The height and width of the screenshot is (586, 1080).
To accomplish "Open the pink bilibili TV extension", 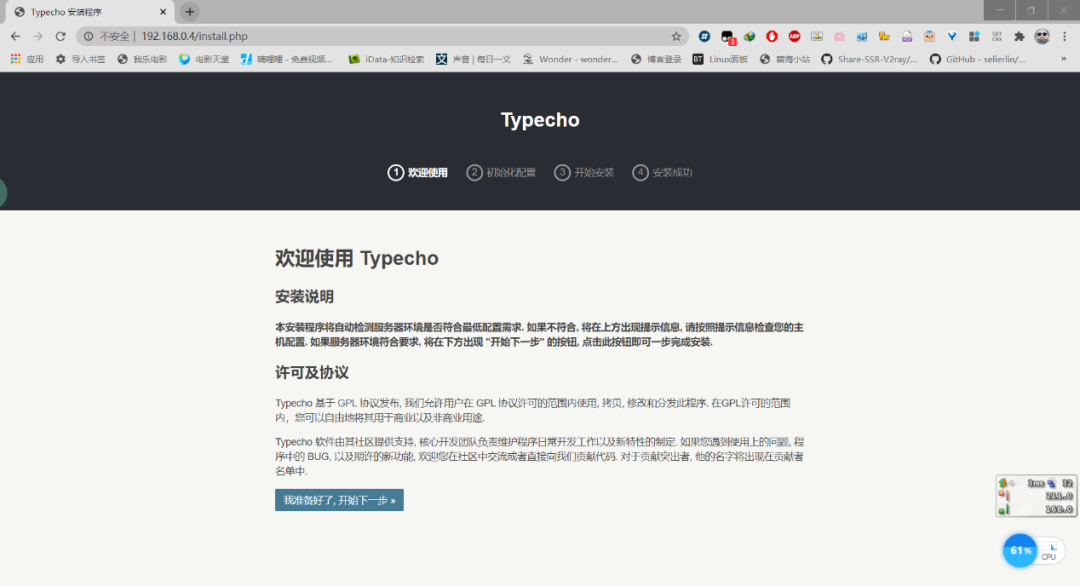I will [839, 36].
